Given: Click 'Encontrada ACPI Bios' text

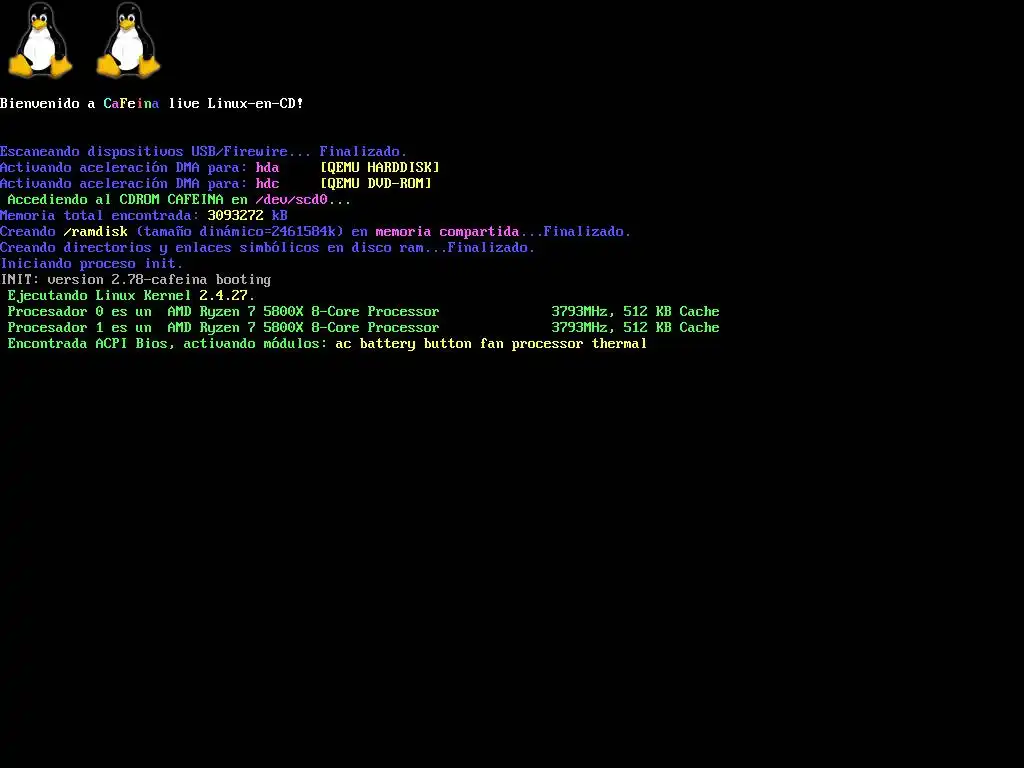Looking at the screenshot, I should point(89,344).
